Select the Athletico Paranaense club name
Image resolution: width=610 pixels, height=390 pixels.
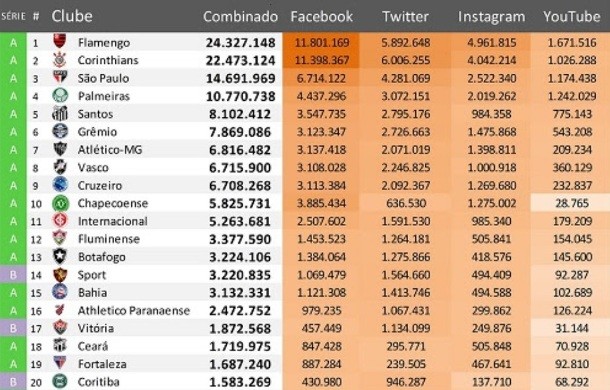click(x=134, y=310)
